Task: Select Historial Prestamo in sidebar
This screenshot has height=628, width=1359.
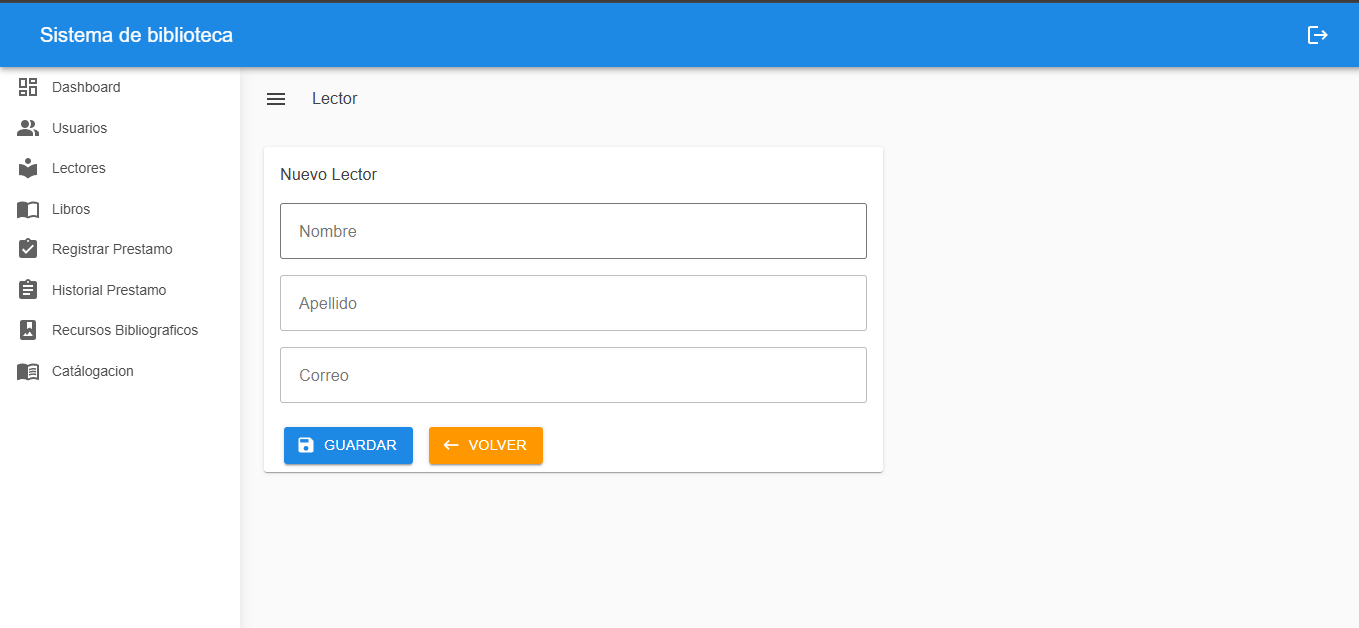Action: 109,290
